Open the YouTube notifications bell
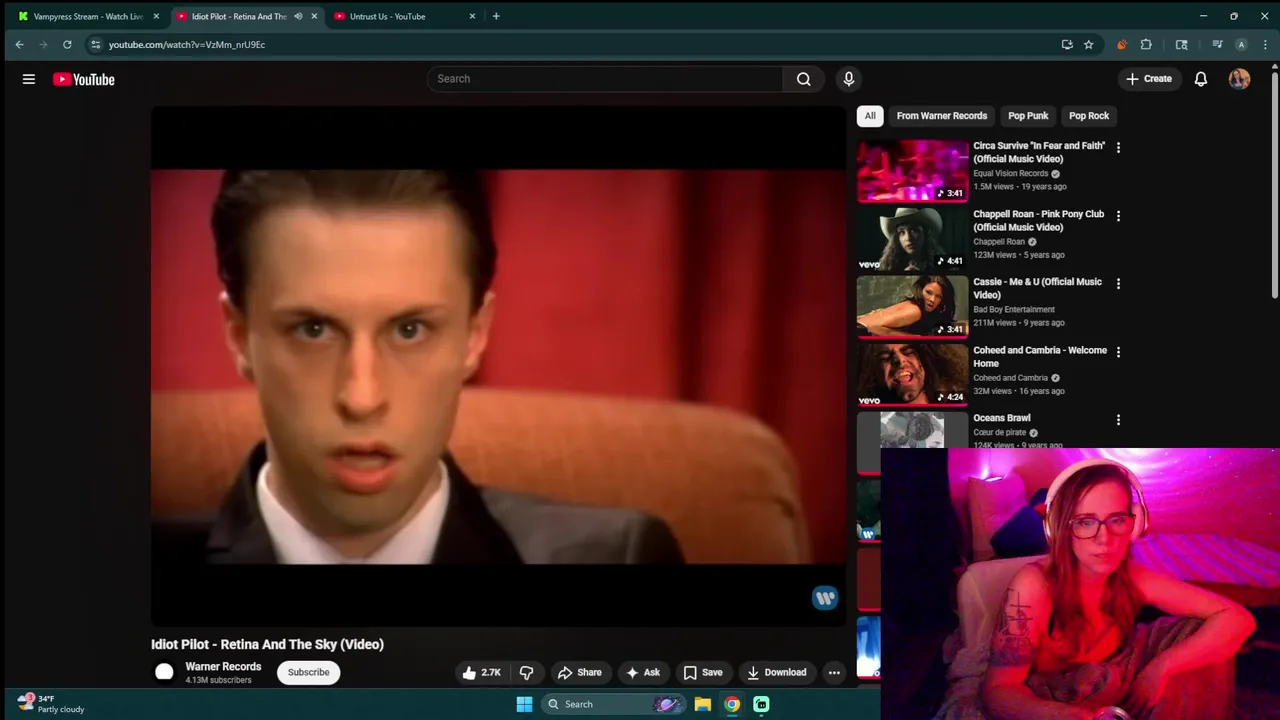 pyautogui.click(x=1201, y=79)
